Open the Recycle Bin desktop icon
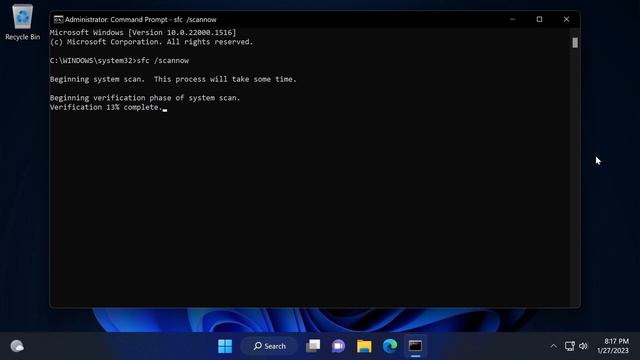Screen dimensions: 640x360 [x=22, y=22]
